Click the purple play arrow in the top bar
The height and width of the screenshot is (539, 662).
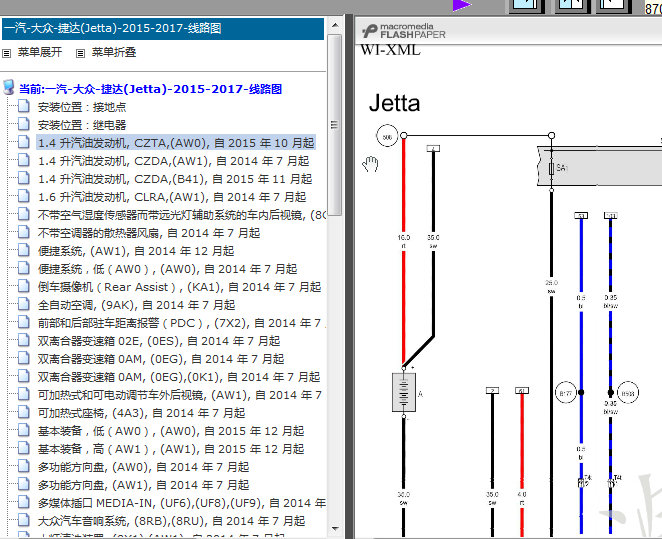click(x=461, y=5)
